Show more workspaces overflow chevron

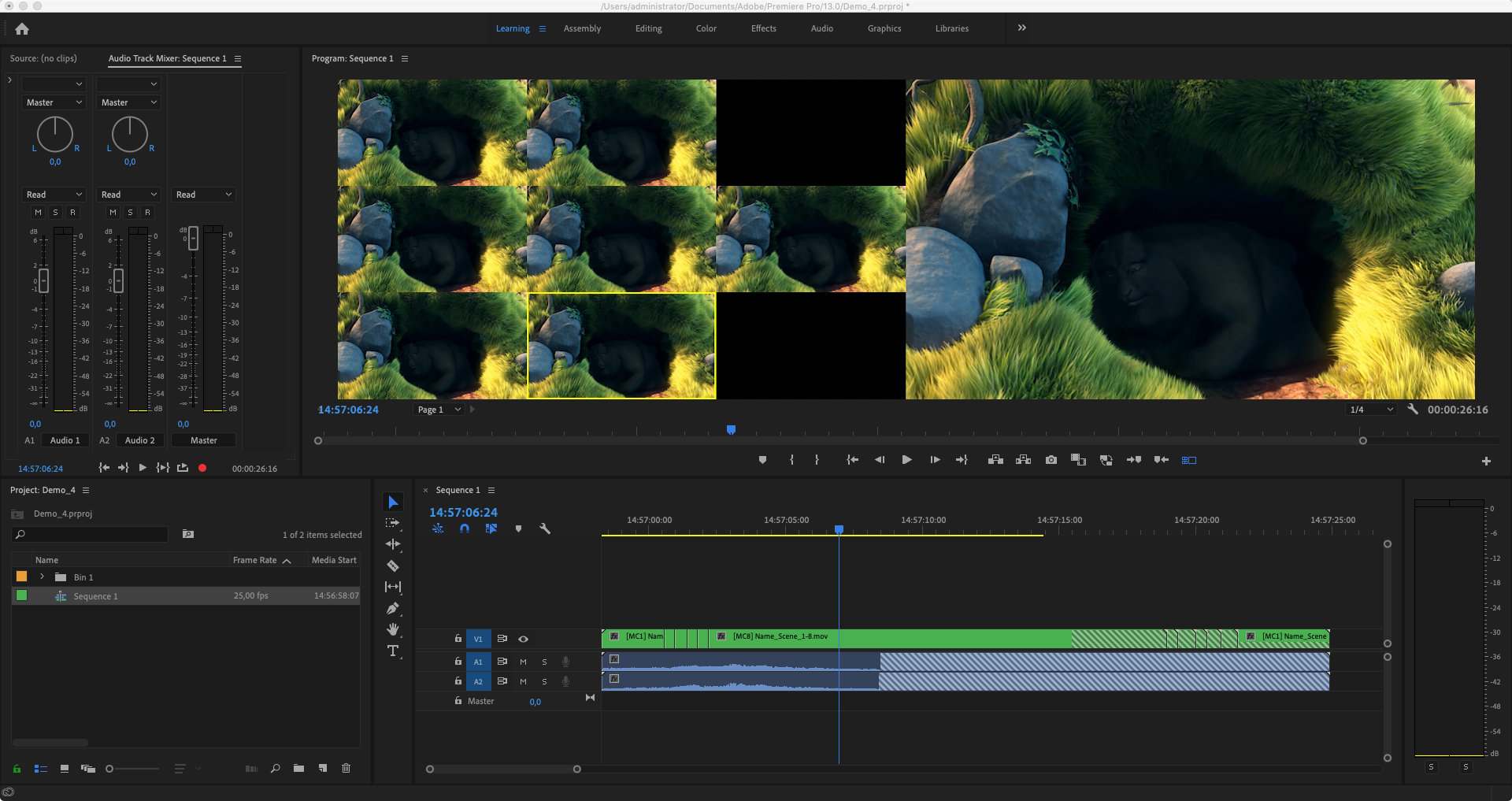point(1021,28)
